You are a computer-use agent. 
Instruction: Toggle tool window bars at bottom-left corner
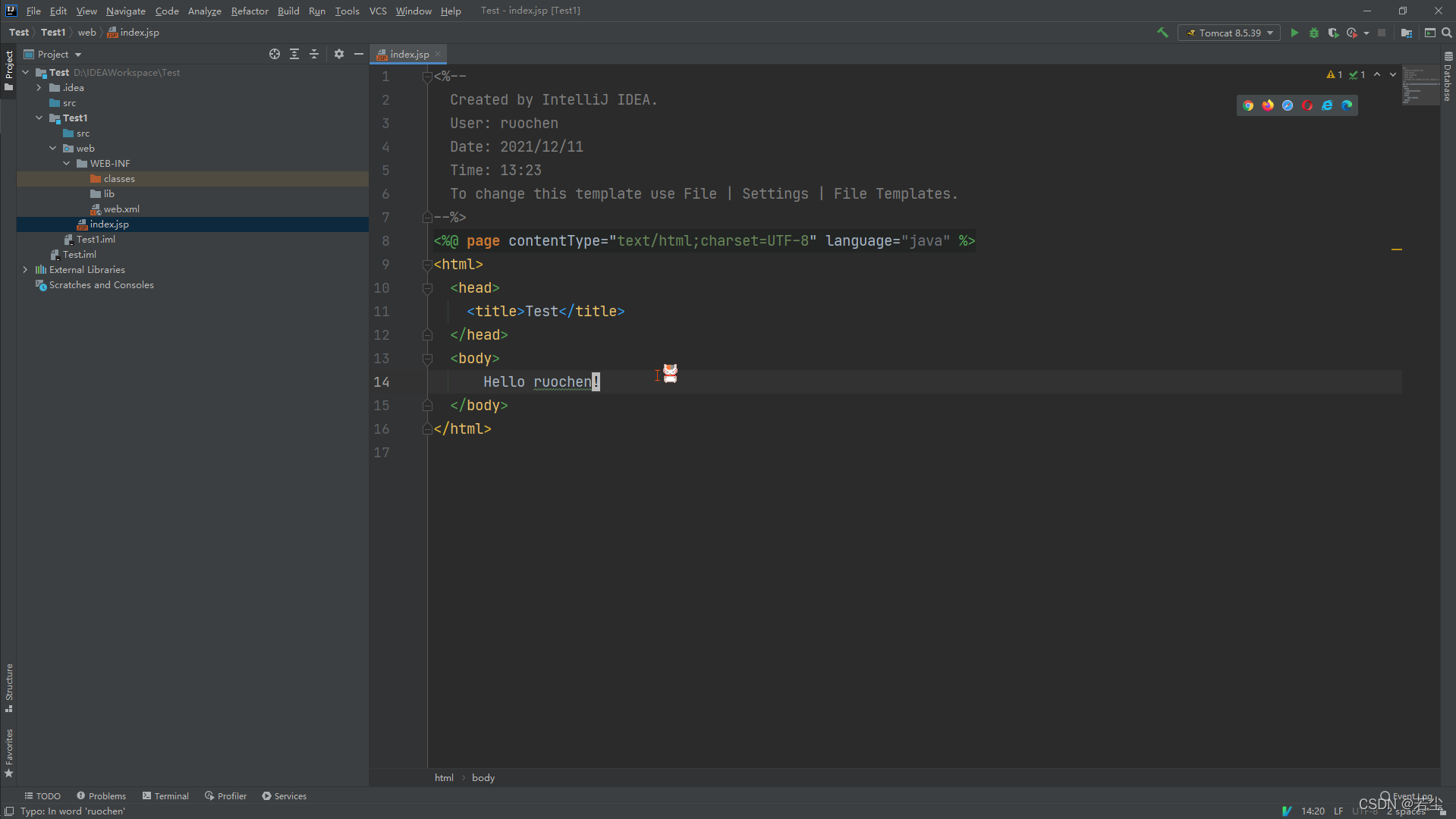point(8,811)
